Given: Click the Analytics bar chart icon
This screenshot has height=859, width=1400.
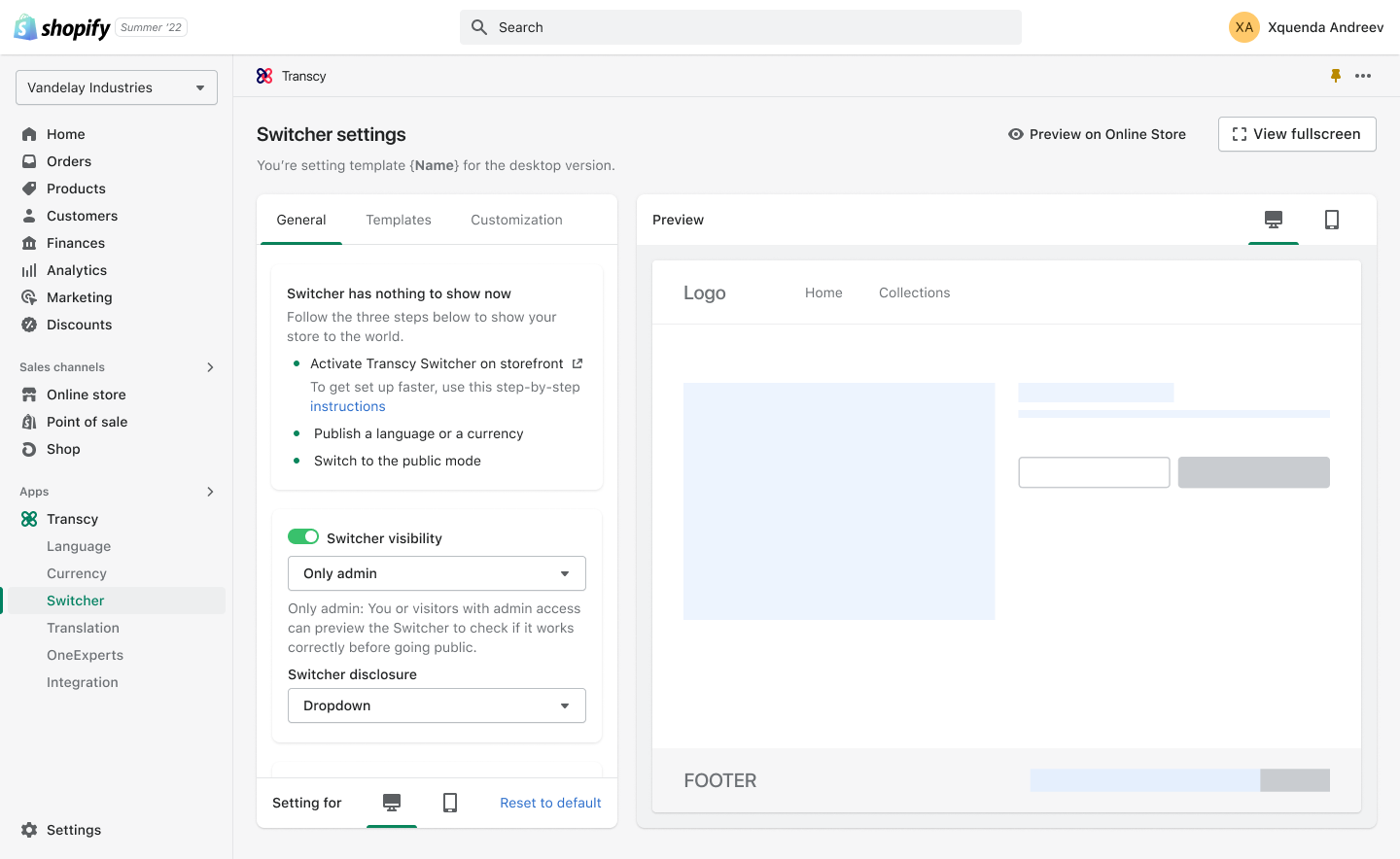Looking at the screenshot, I should tap(29, 270).
